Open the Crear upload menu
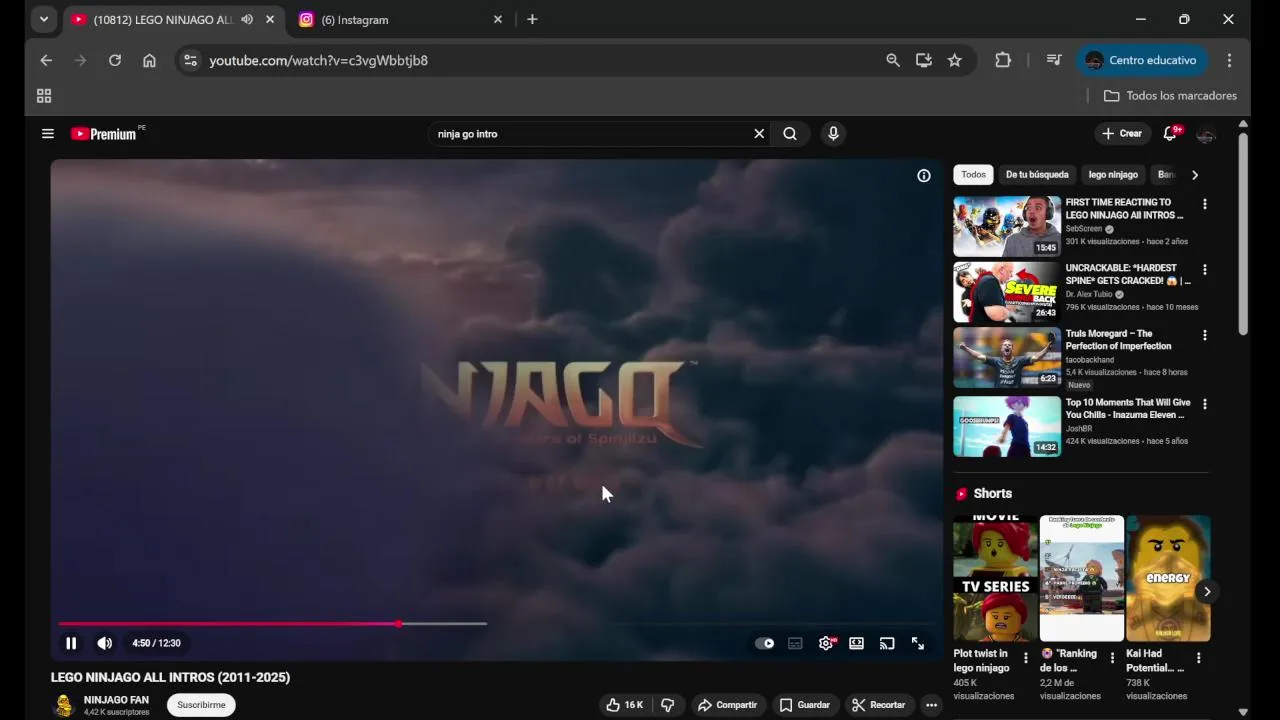Viewport: 1280px width, 720px height. [1121, 134]
